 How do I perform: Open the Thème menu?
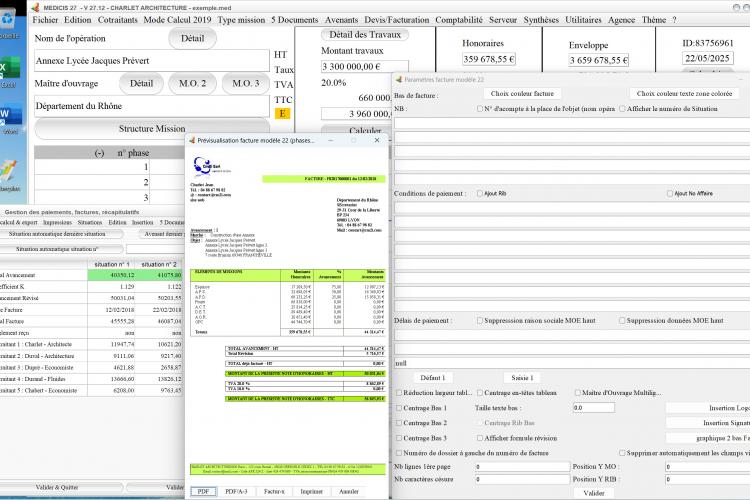653,20
